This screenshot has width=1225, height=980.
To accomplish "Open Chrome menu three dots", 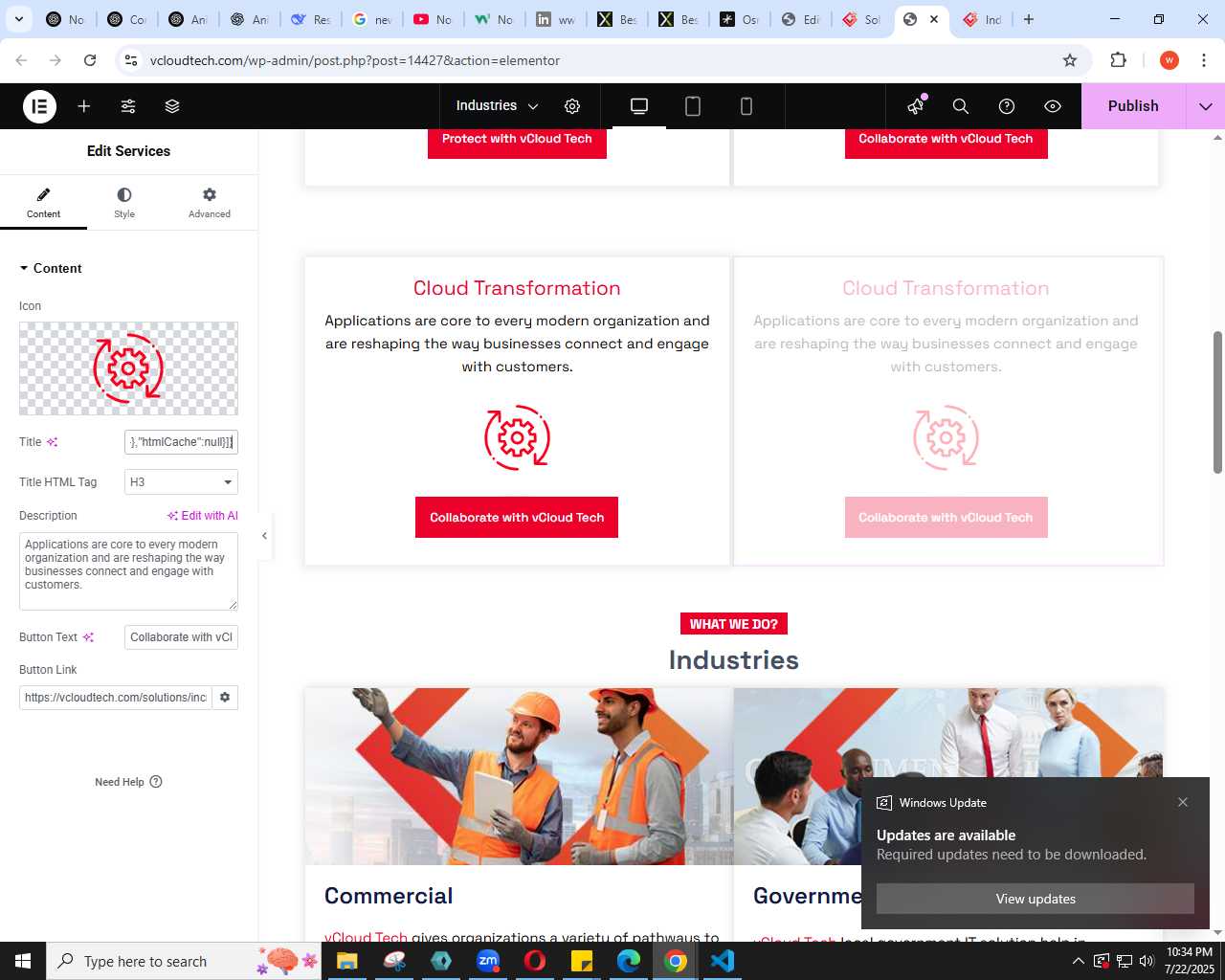I will tap(1204, 60).
